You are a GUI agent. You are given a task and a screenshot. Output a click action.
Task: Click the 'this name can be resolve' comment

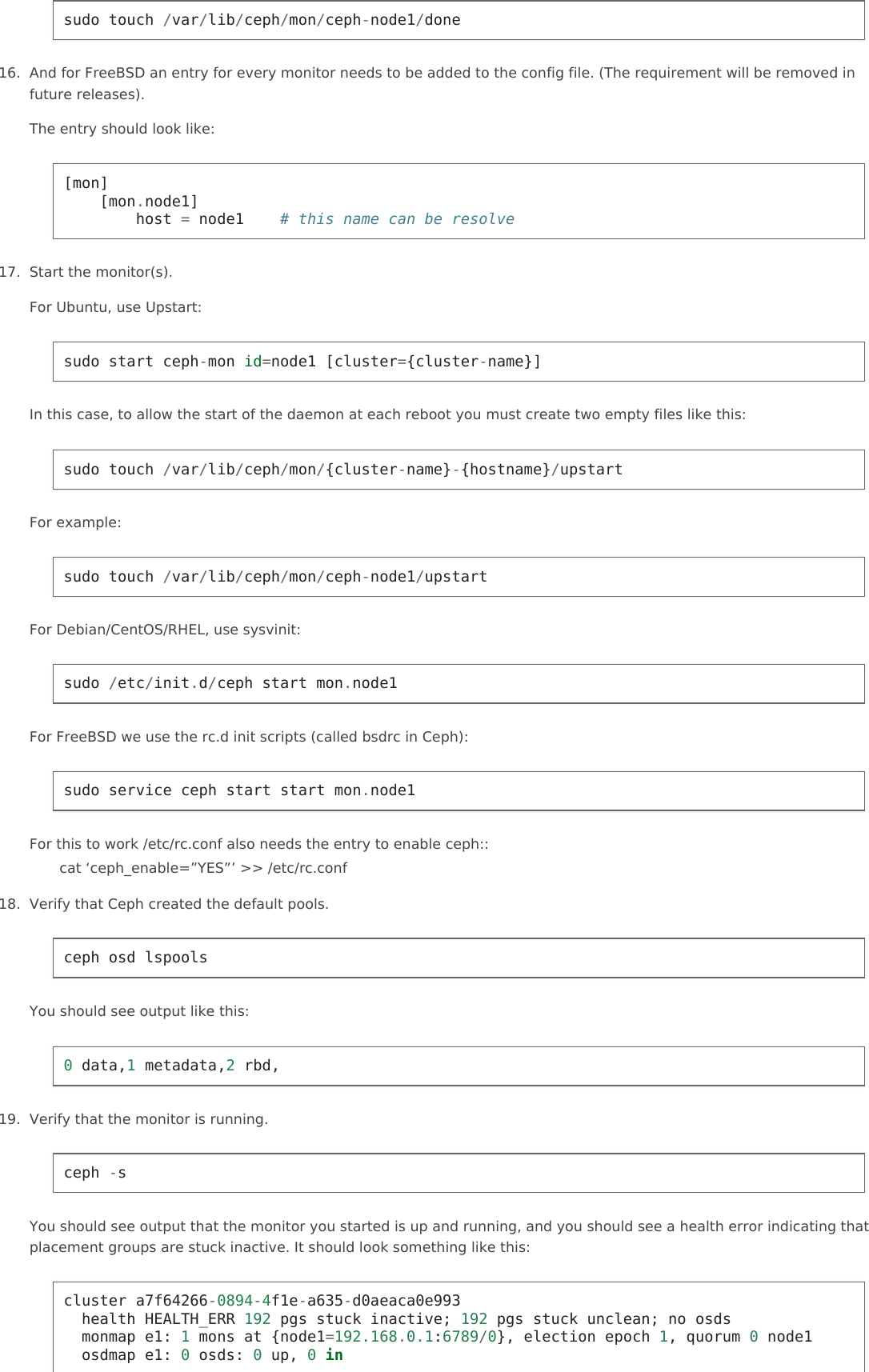click(397, 219)
